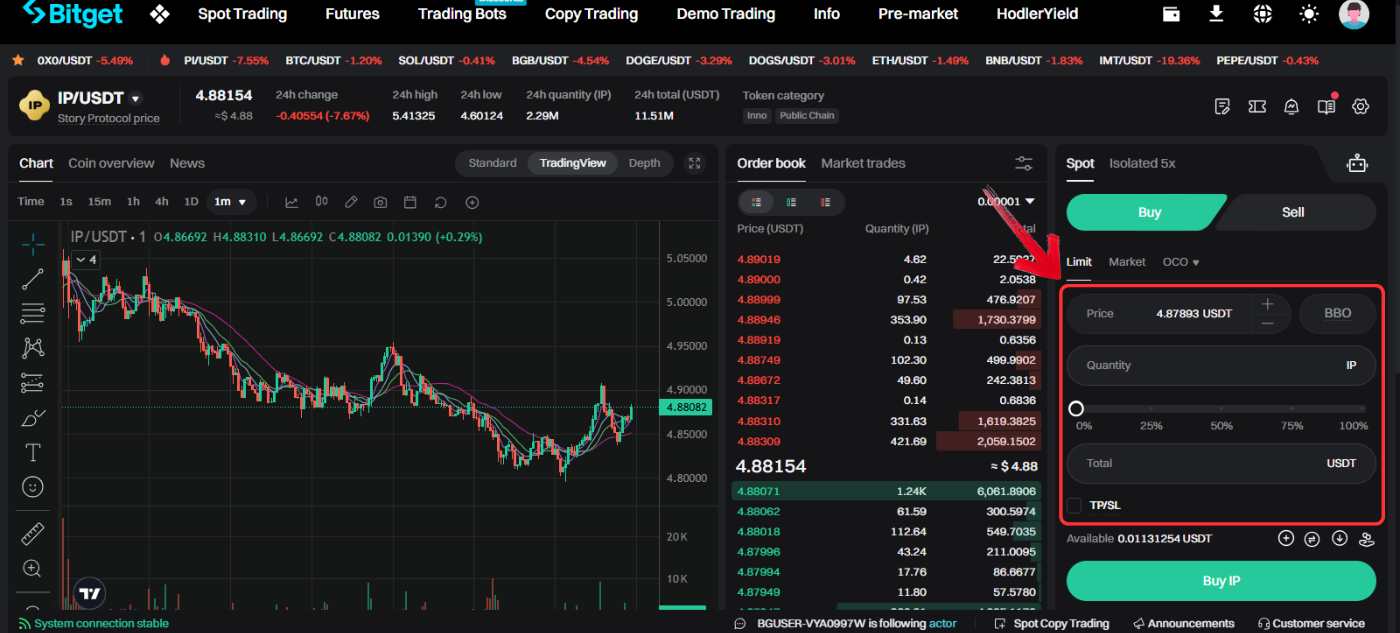Select the 15m timeframe
Viewport: 1400px width, 633px height.
[99, 202]
